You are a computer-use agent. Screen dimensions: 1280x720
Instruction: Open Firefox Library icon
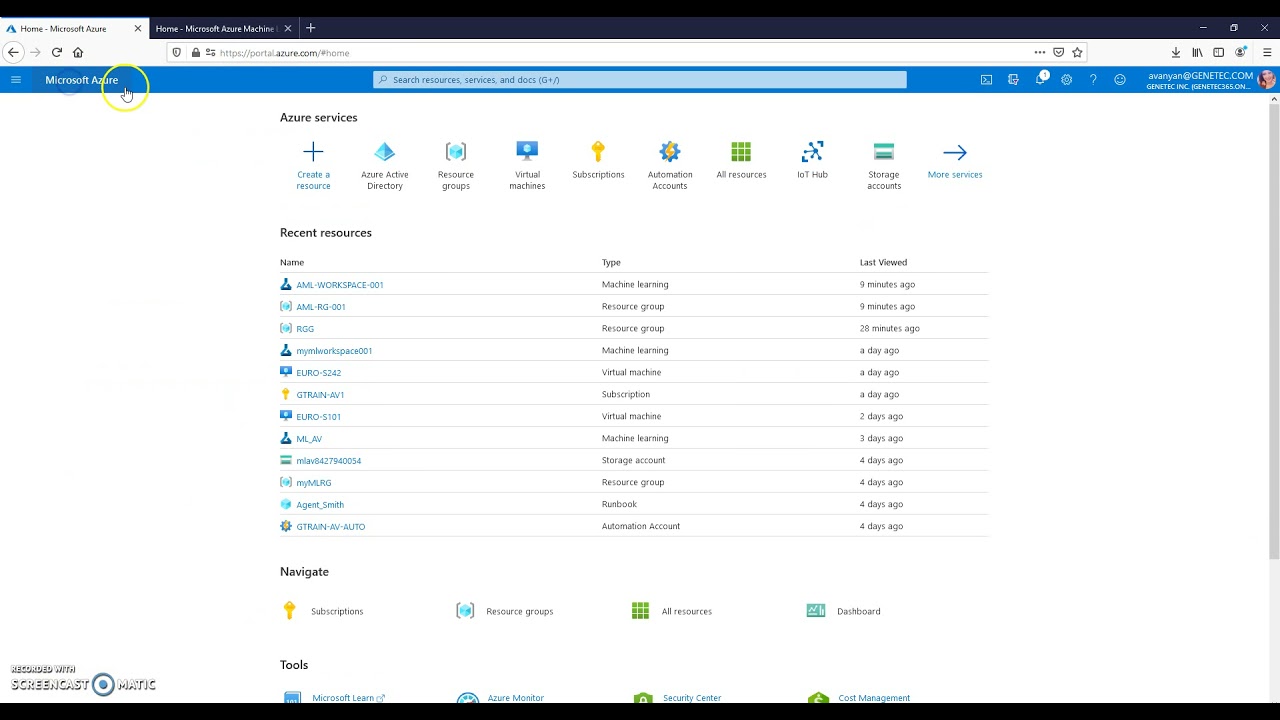(x=1197, y=53)
